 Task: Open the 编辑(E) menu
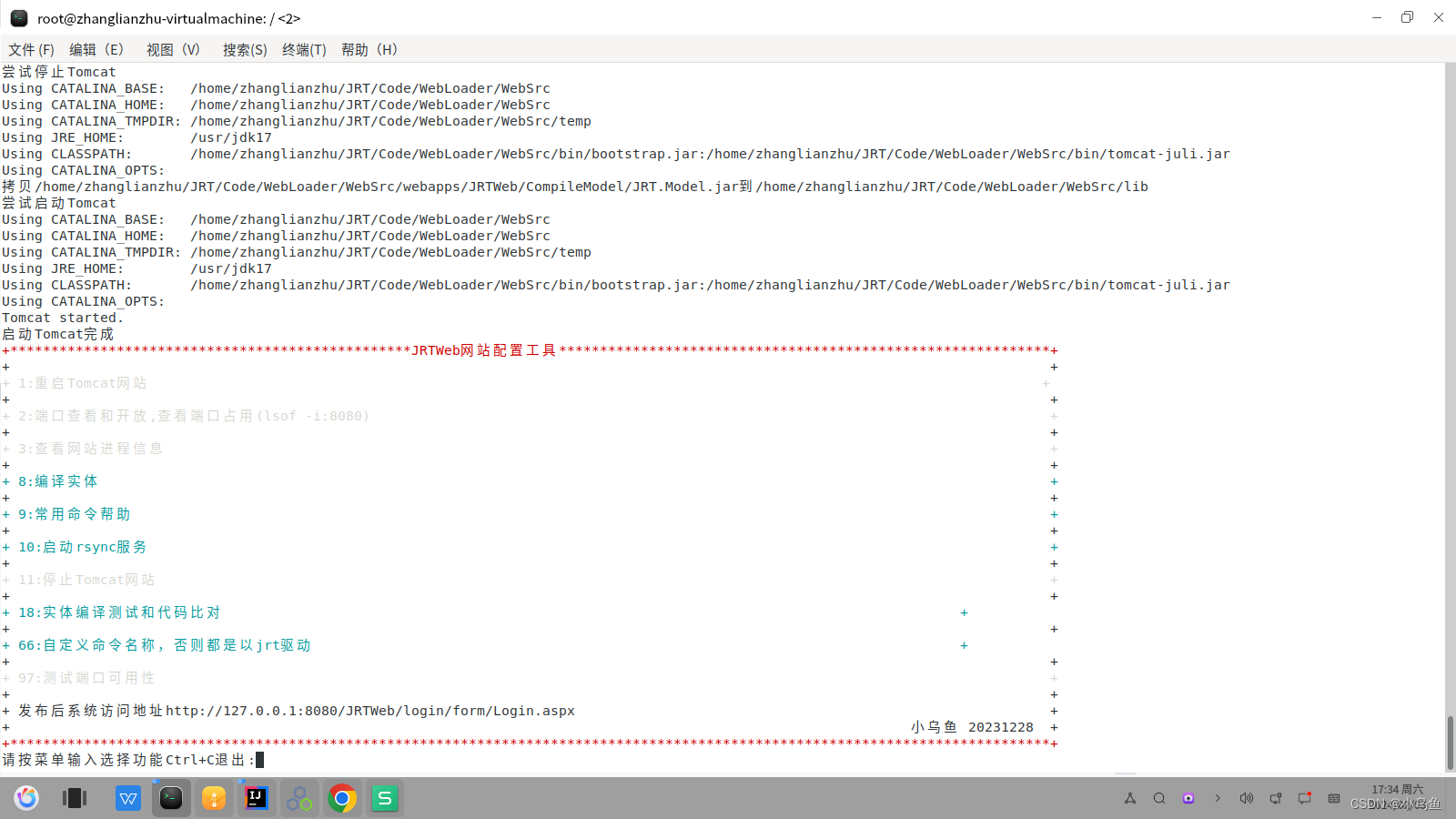click(96, 50)
